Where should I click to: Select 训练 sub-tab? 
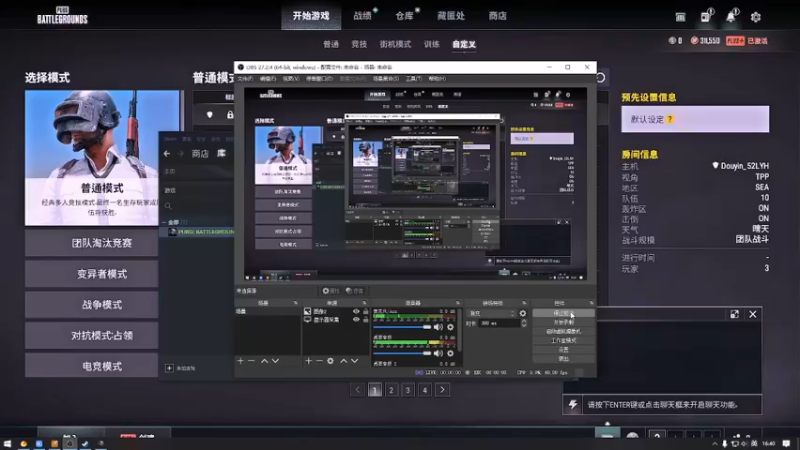pyautogui.click(x=432, y=44)
